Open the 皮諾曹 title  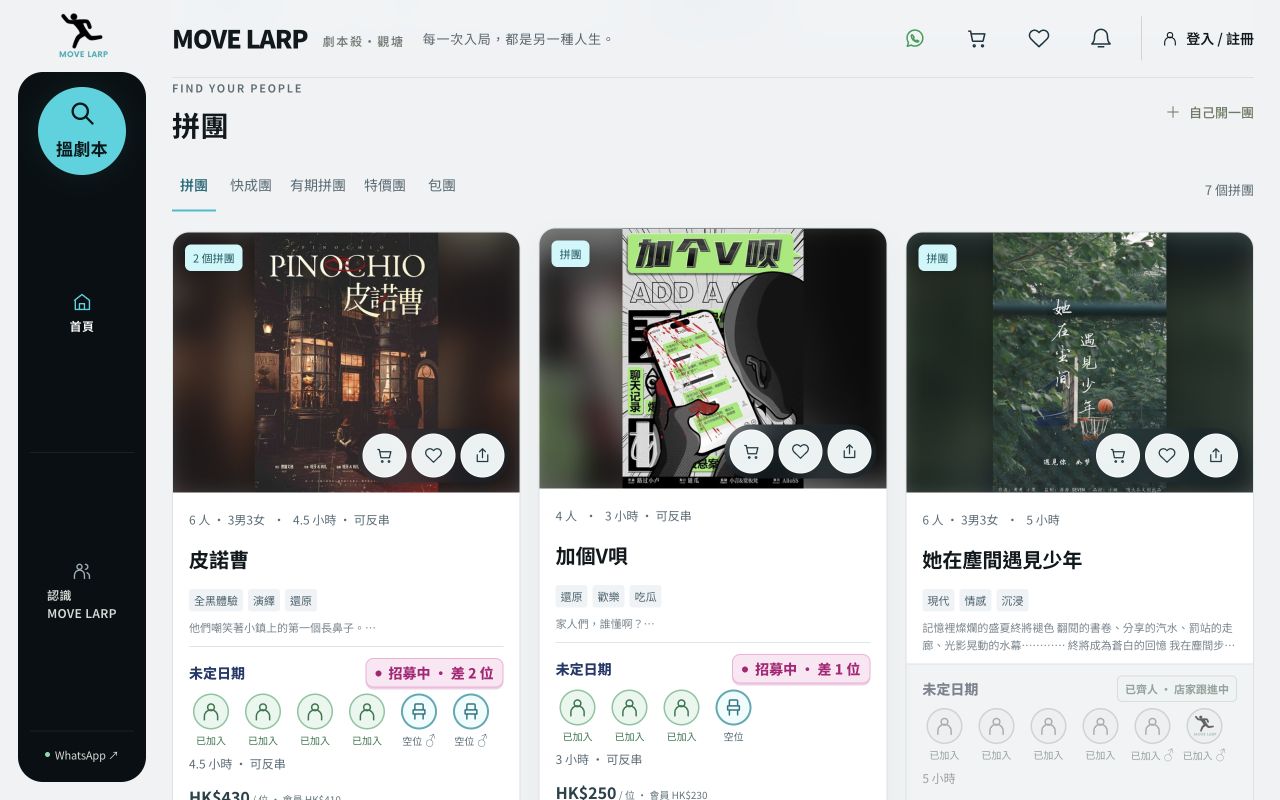219,560
